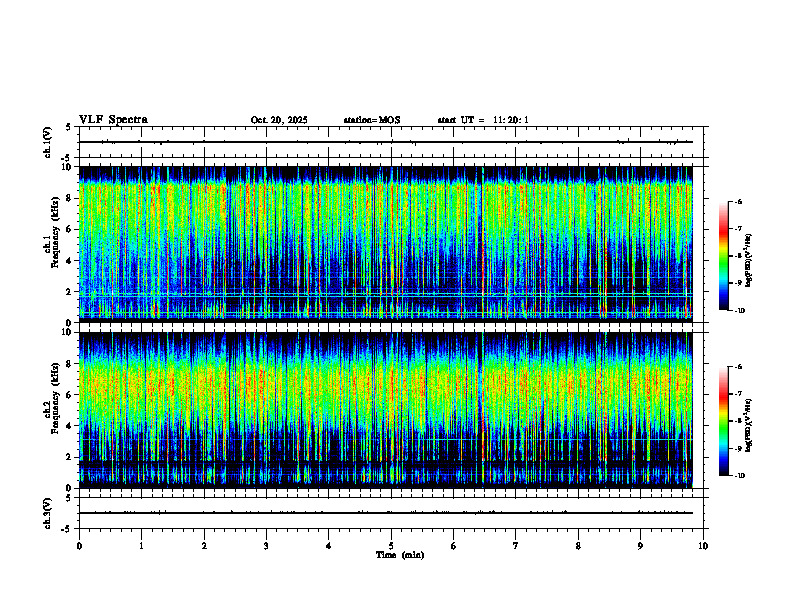Select the ch.2 colorbar log(PSD) label
Screen dimensions: 792x612
(x=749, y=426)
